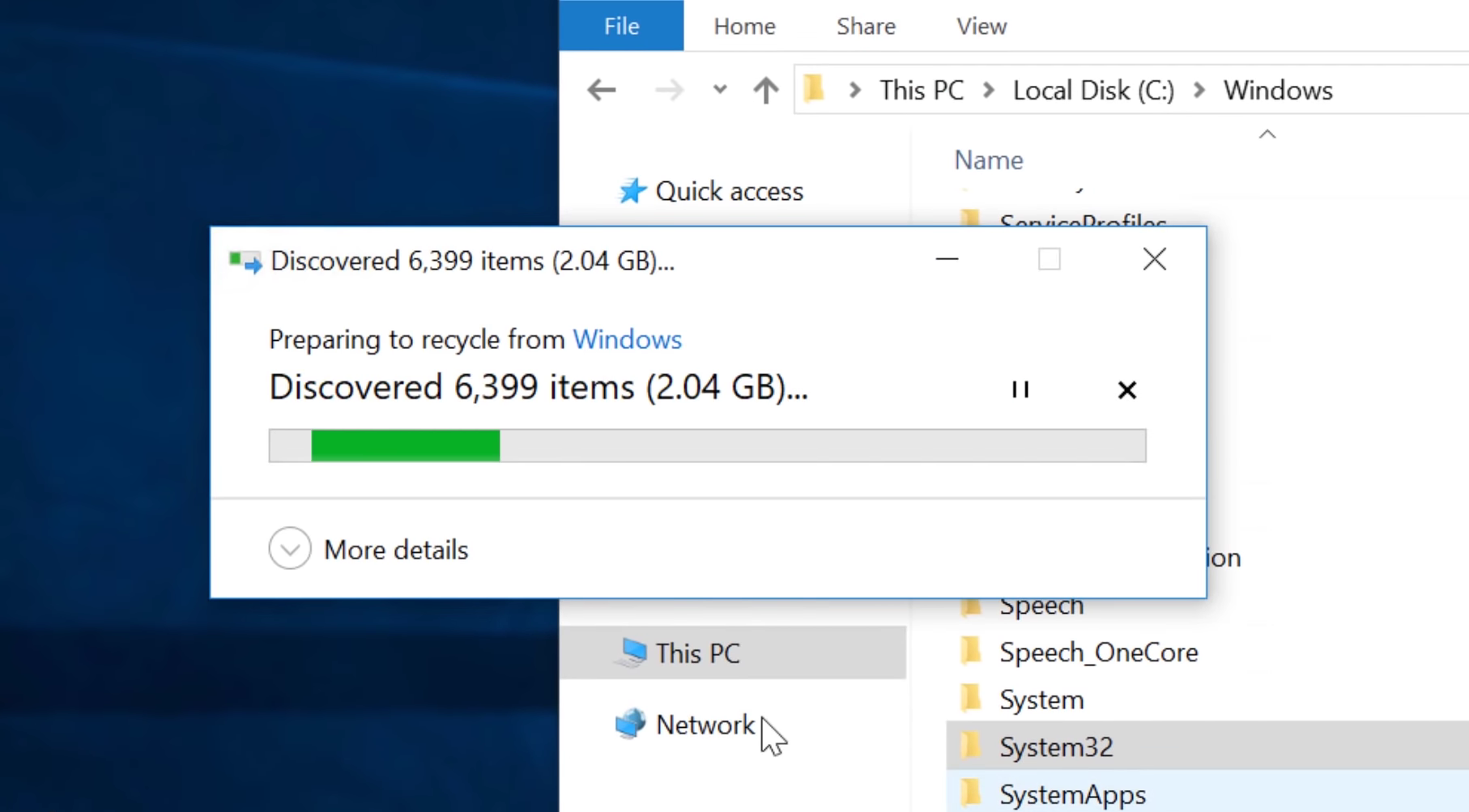Select Local Disk (C:) in address bar
This screenshot has width=1469, height=812.
[1093, 90]
